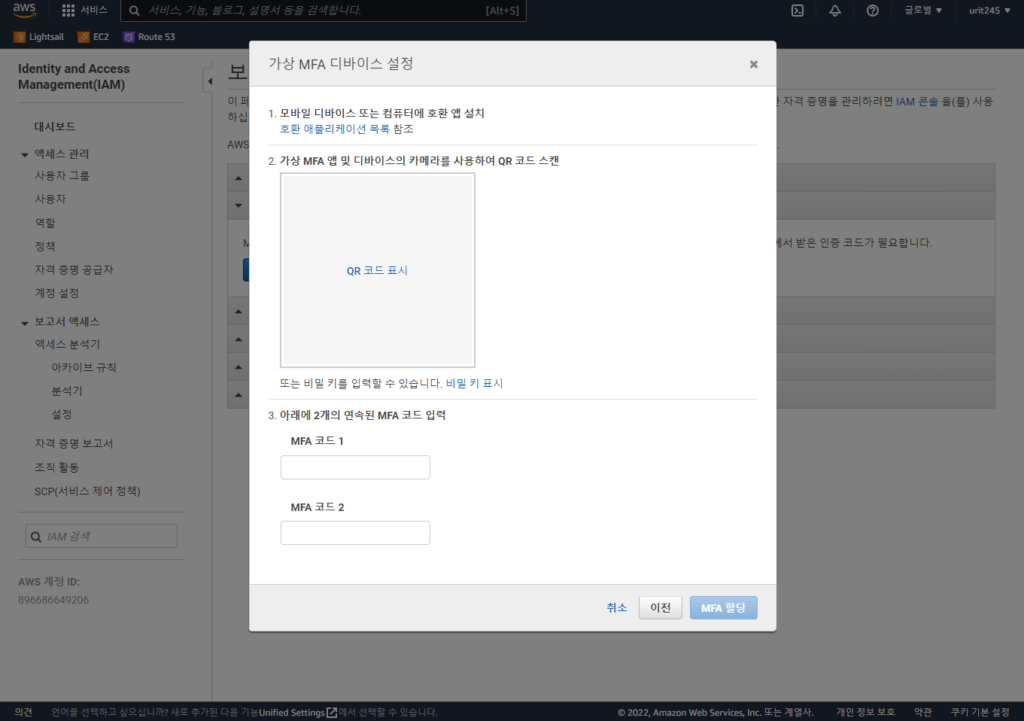Image resolution: width=1024 pixels, height=721 pixels.
Task: Click the IAM 검색 input field
Action: (101, 536)
